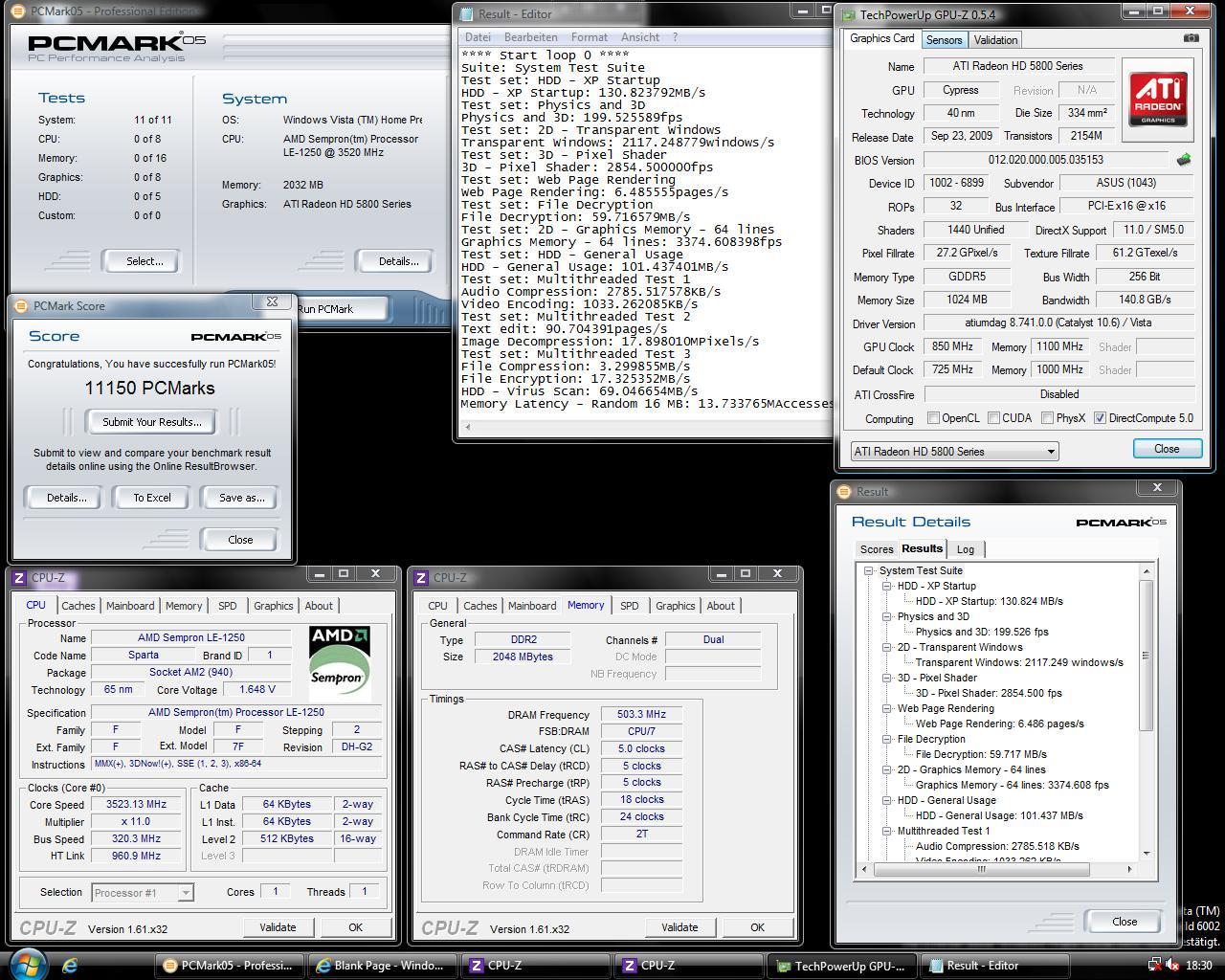Screen dimensions: 1225x980
Task: Click the Result tree scroll down arrow
Action: coord(1146,854)
